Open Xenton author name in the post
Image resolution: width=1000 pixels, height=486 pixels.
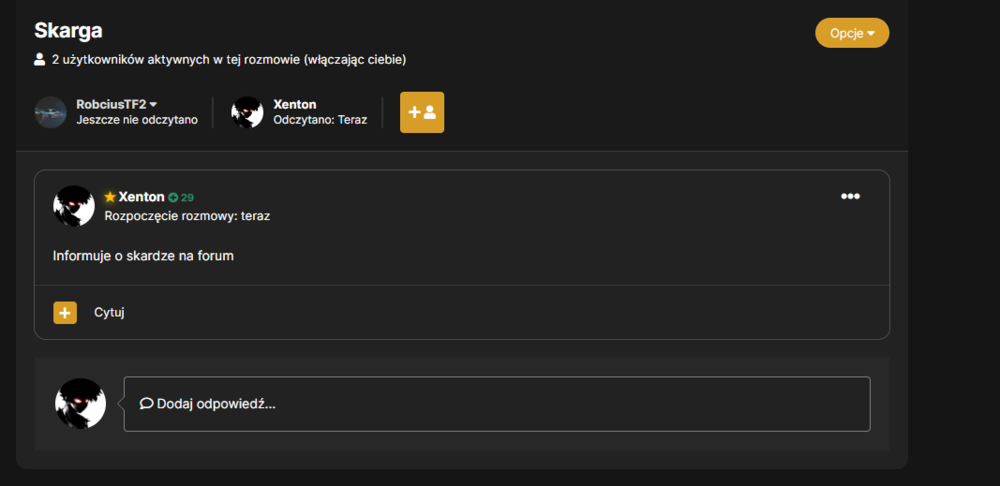point(142,197)
